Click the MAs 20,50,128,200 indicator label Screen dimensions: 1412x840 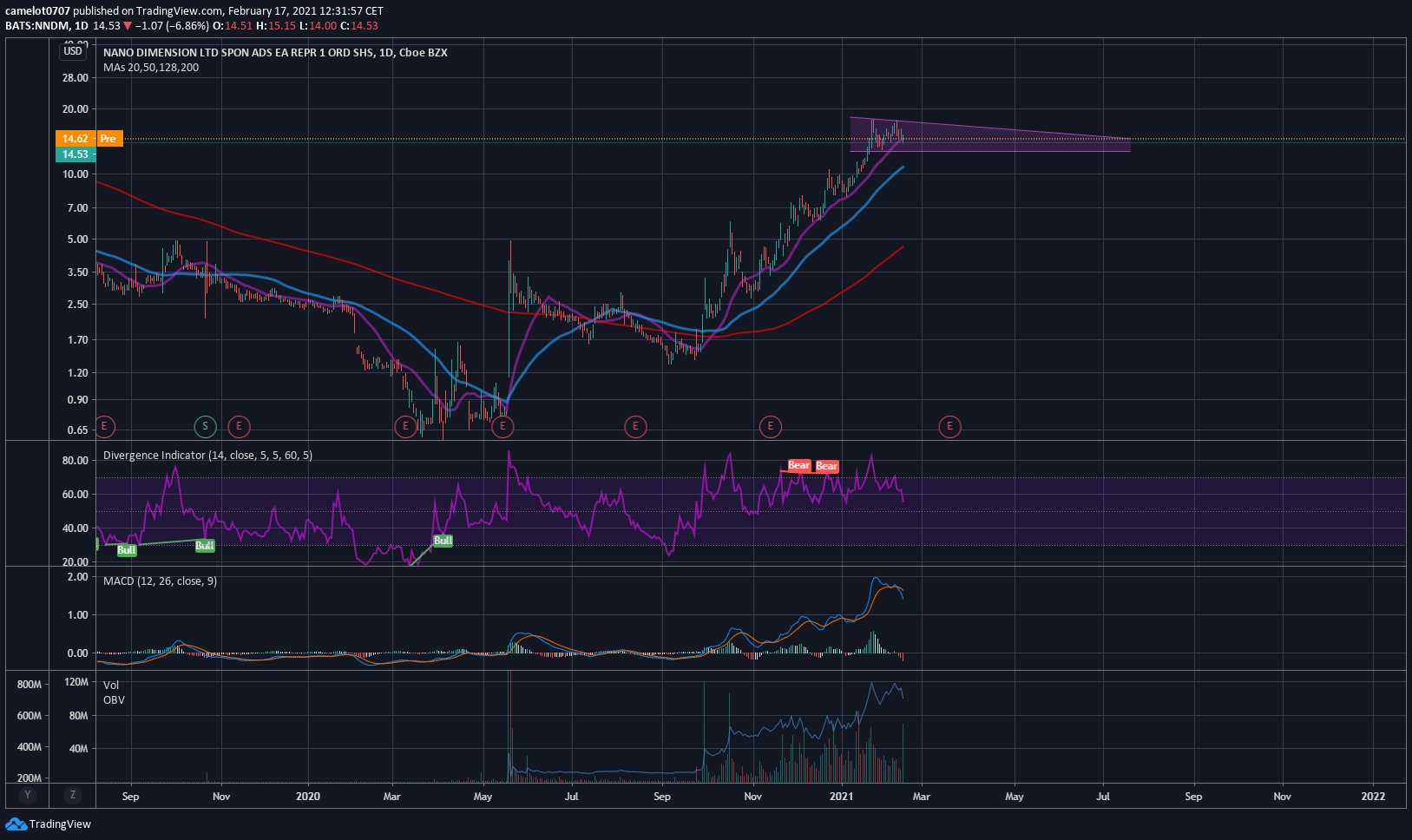151,68
